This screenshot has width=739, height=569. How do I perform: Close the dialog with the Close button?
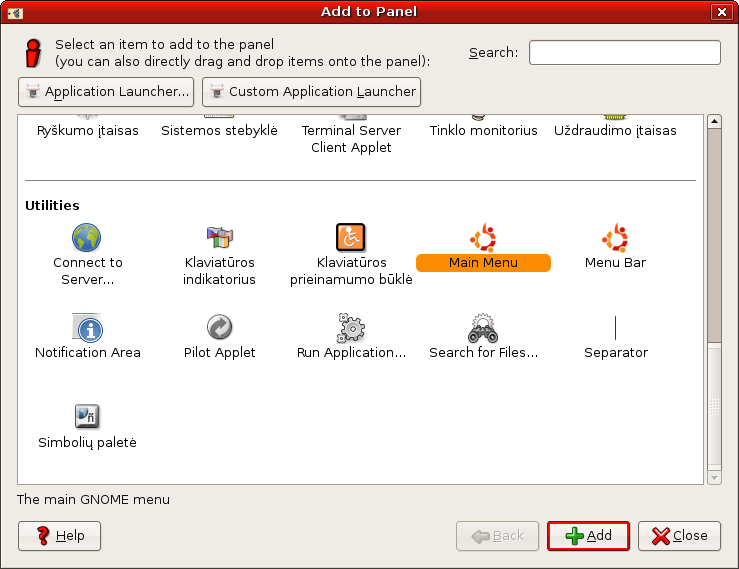(x=679, y=536)
